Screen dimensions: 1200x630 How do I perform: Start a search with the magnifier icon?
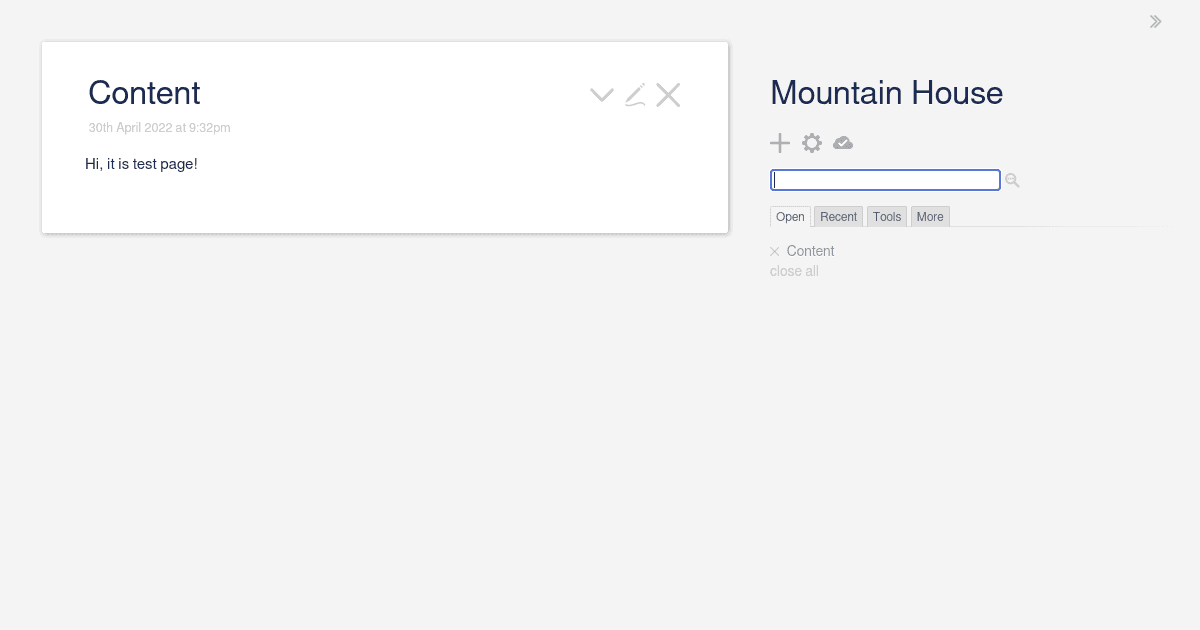point(1012,180)
